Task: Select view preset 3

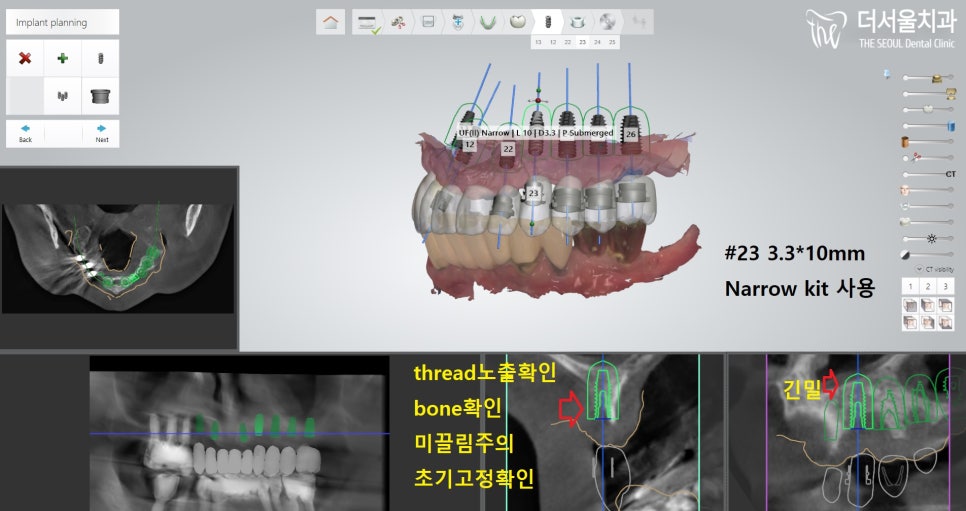Action: (942, 287)
